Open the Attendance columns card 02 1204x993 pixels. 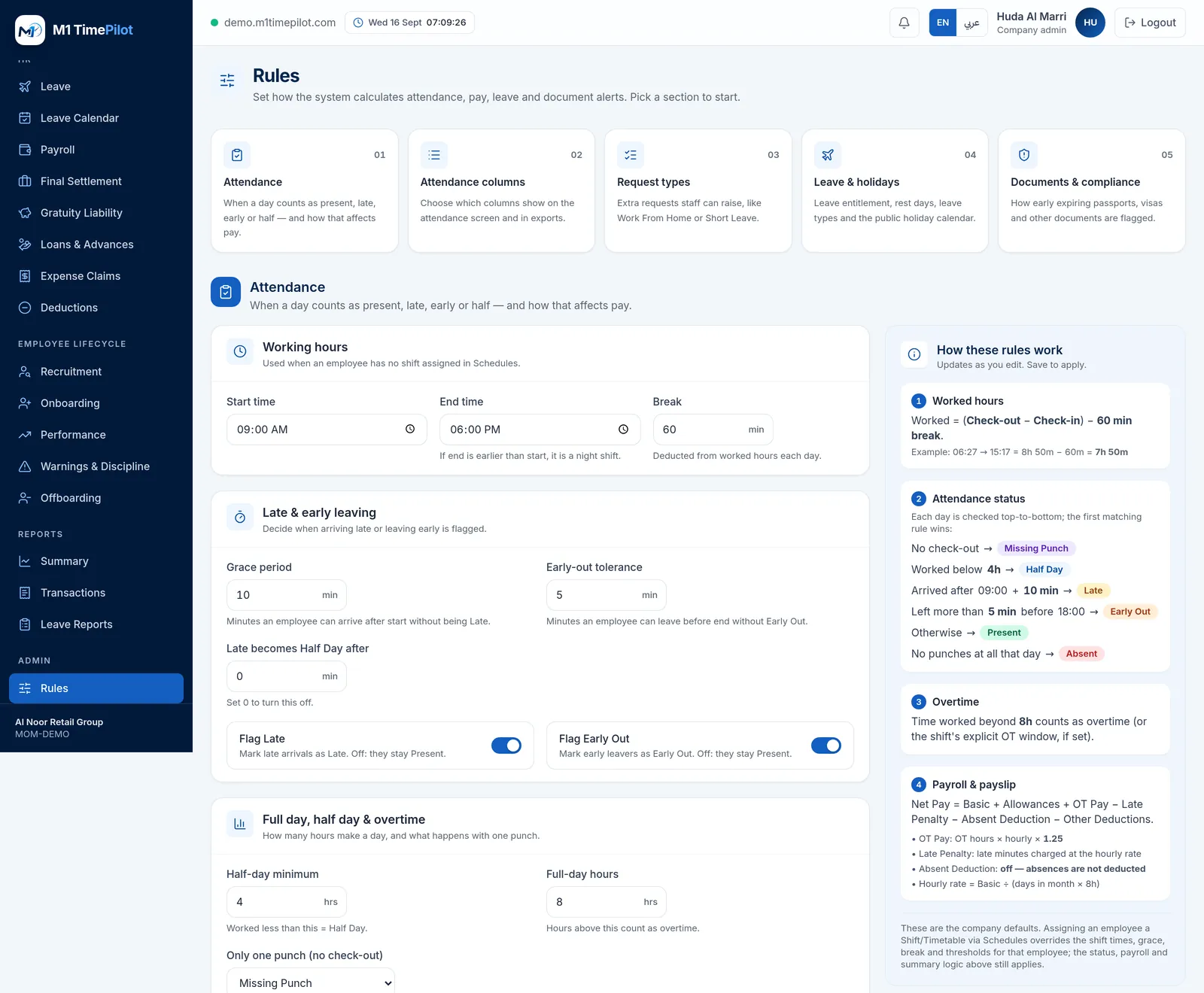[501, 190]
